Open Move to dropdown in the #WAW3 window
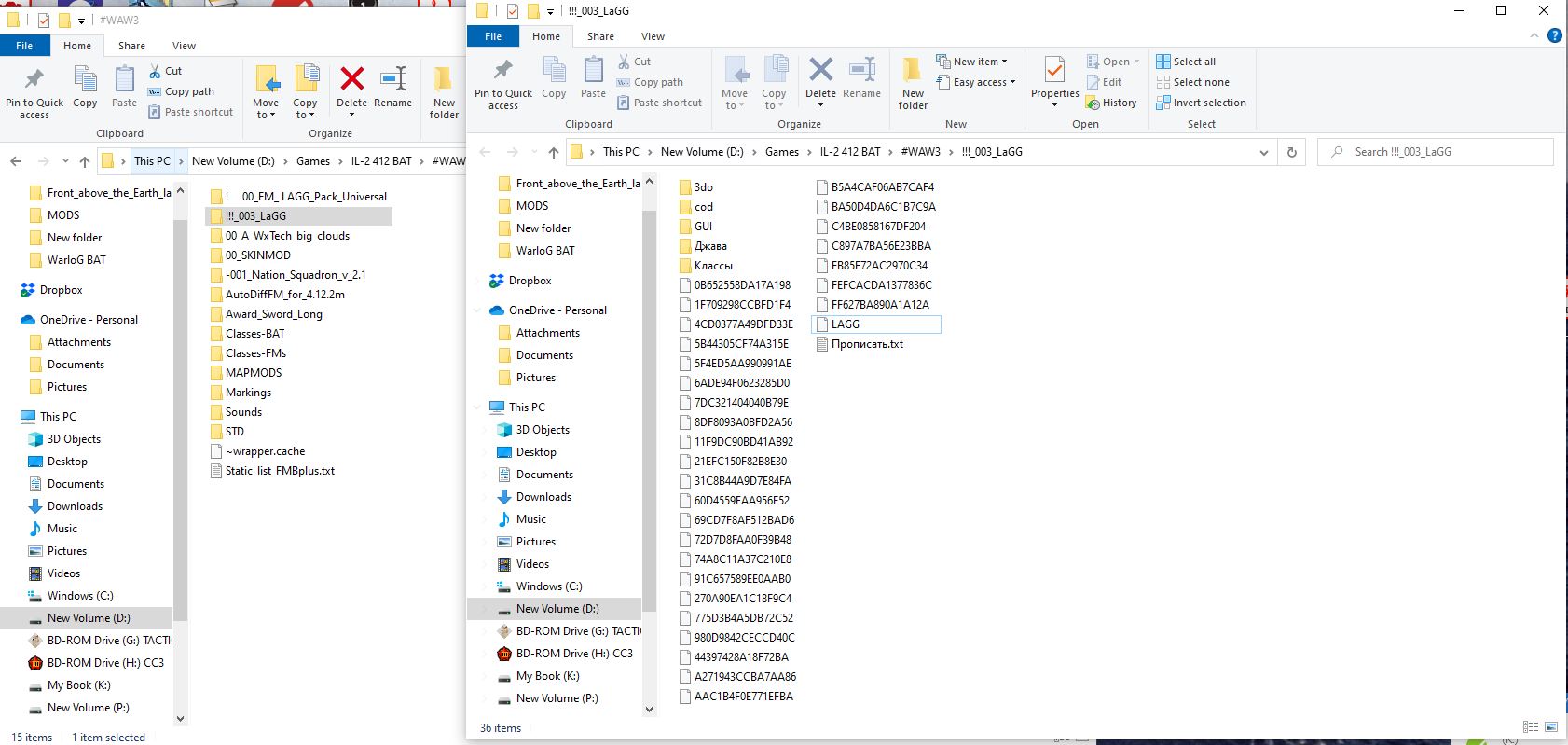Image resolution: width=1568 pixels, height=745 pixels. (266, 91)
